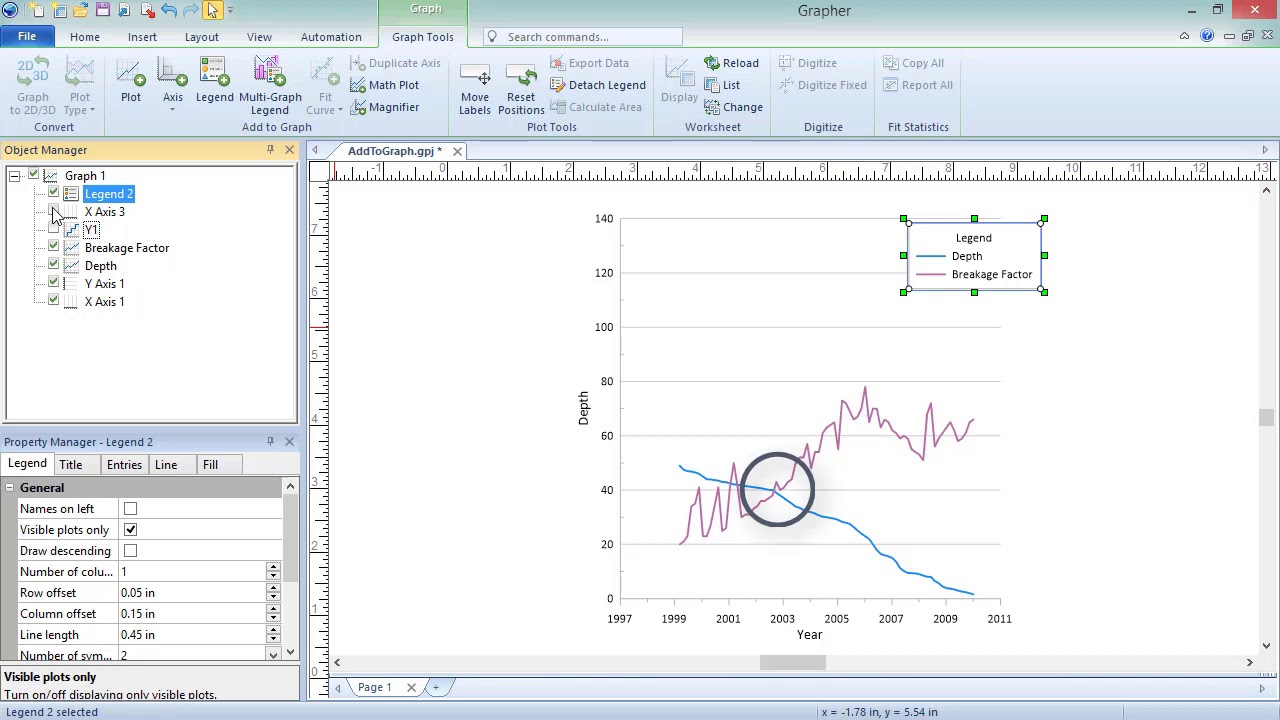
Task: Open the Plot Type dropdown
Action: tap(80, 85)
